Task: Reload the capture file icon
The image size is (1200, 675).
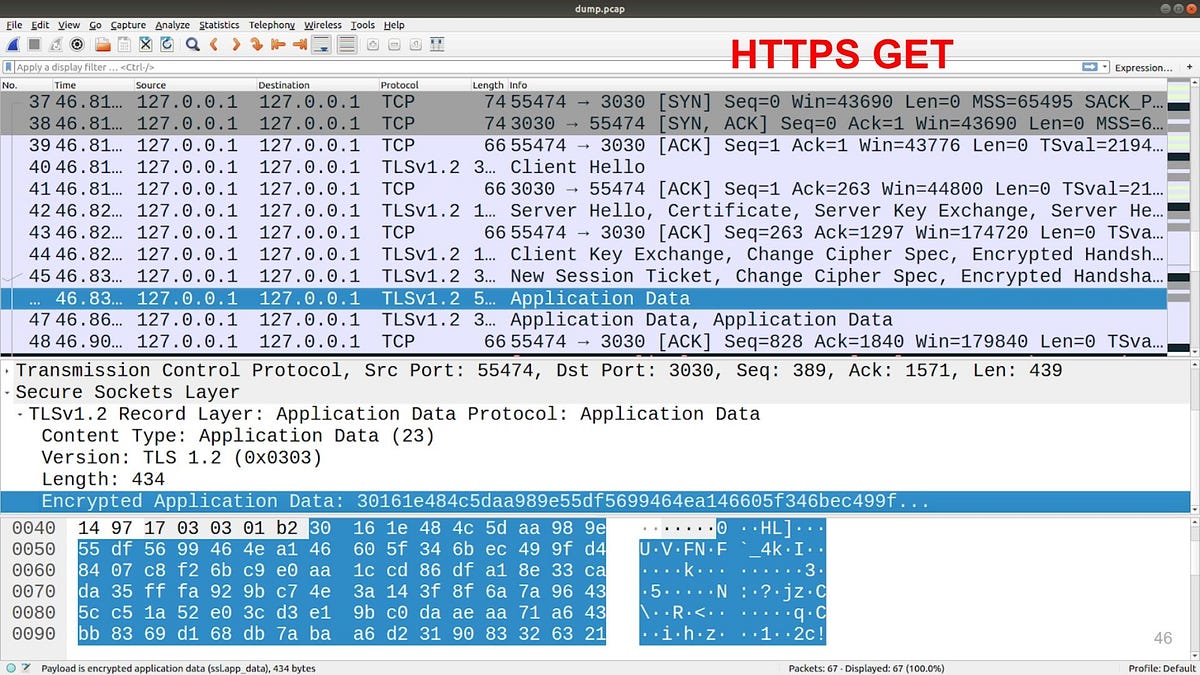Action: (166, 45)
